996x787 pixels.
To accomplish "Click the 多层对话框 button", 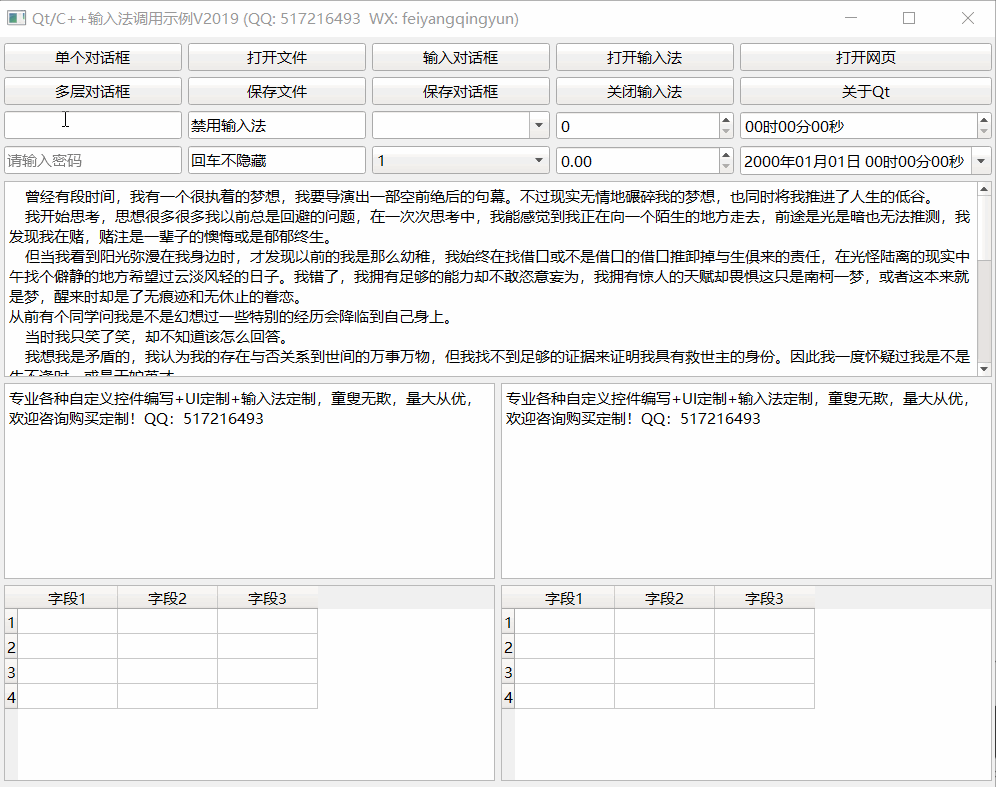I will tap(93, 91).
